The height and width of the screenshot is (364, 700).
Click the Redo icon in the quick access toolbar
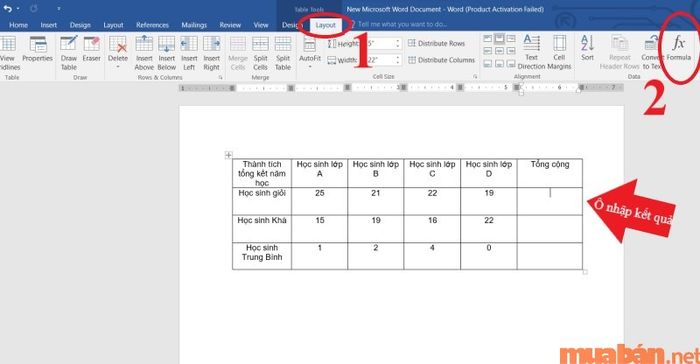pos(33,8)
